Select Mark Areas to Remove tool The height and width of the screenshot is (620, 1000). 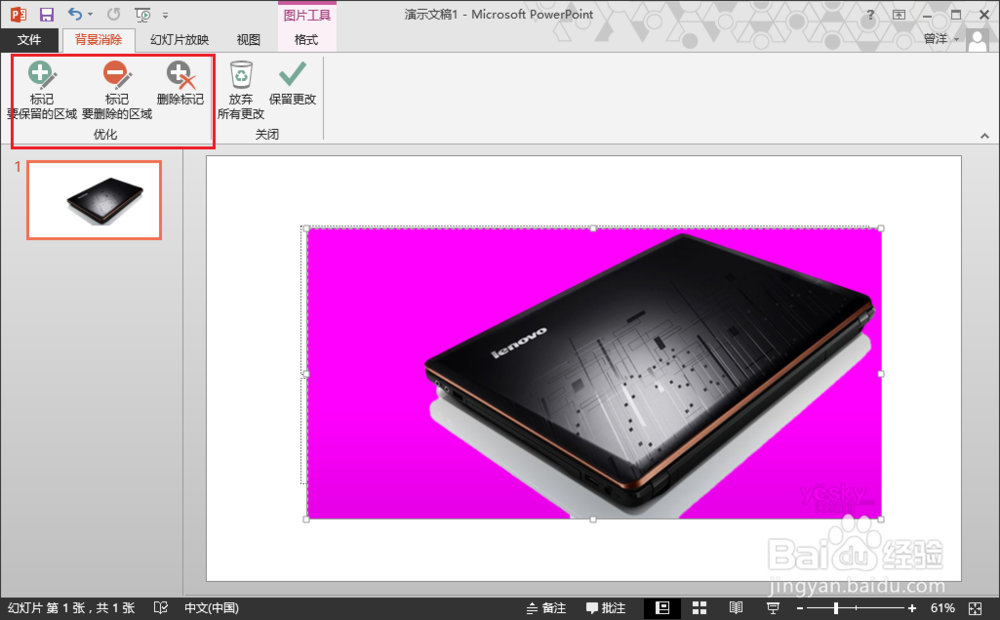click(x=117, y=90)
